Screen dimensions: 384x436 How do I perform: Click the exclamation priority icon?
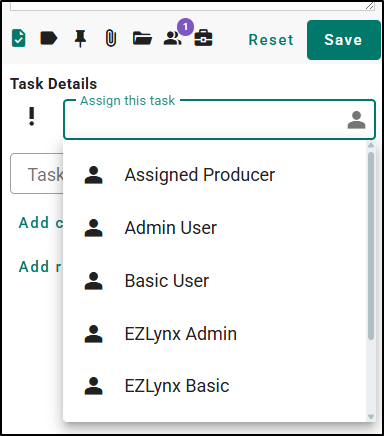(32, 116)
